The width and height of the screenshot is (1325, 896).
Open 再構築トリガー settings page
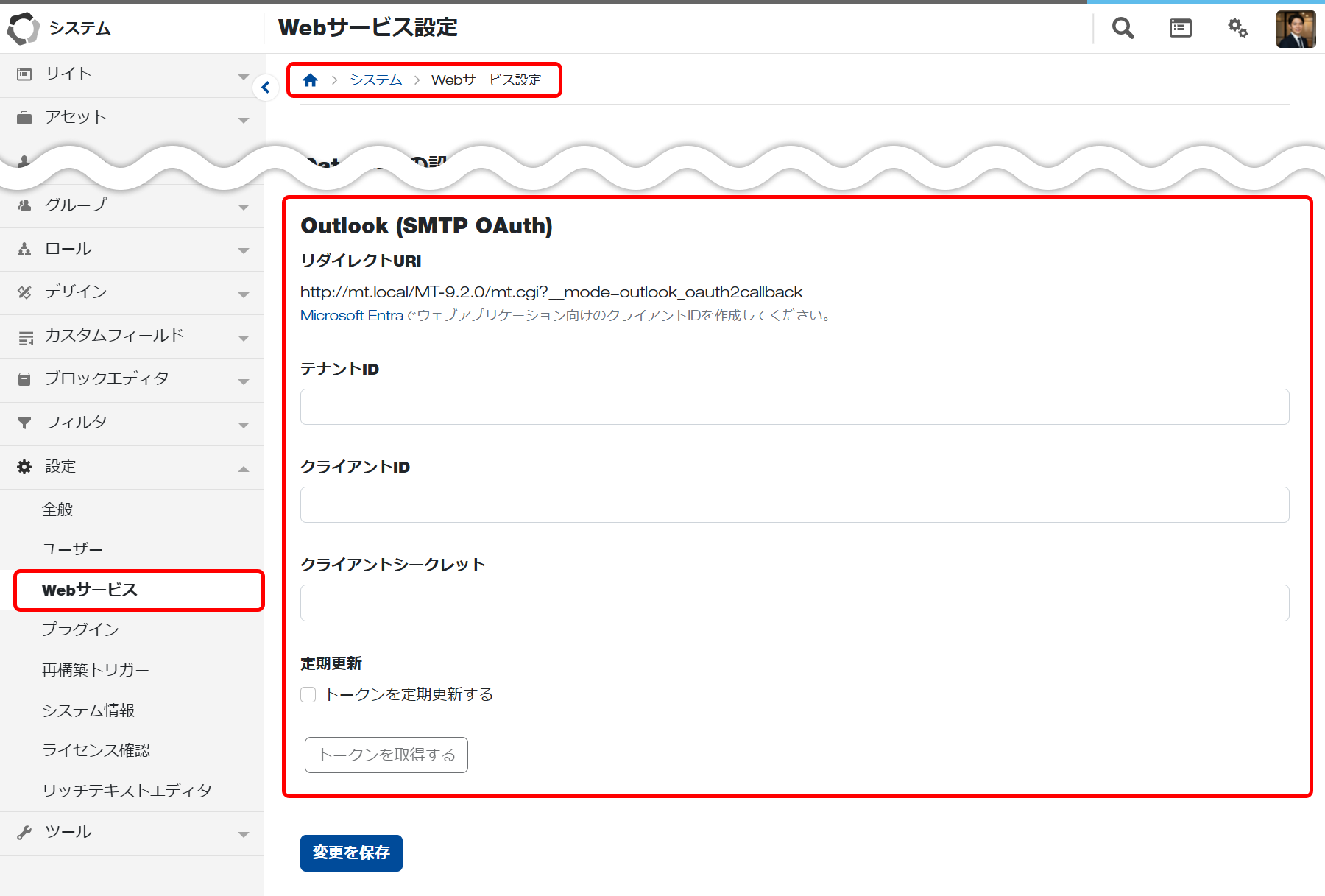[96, 670]
